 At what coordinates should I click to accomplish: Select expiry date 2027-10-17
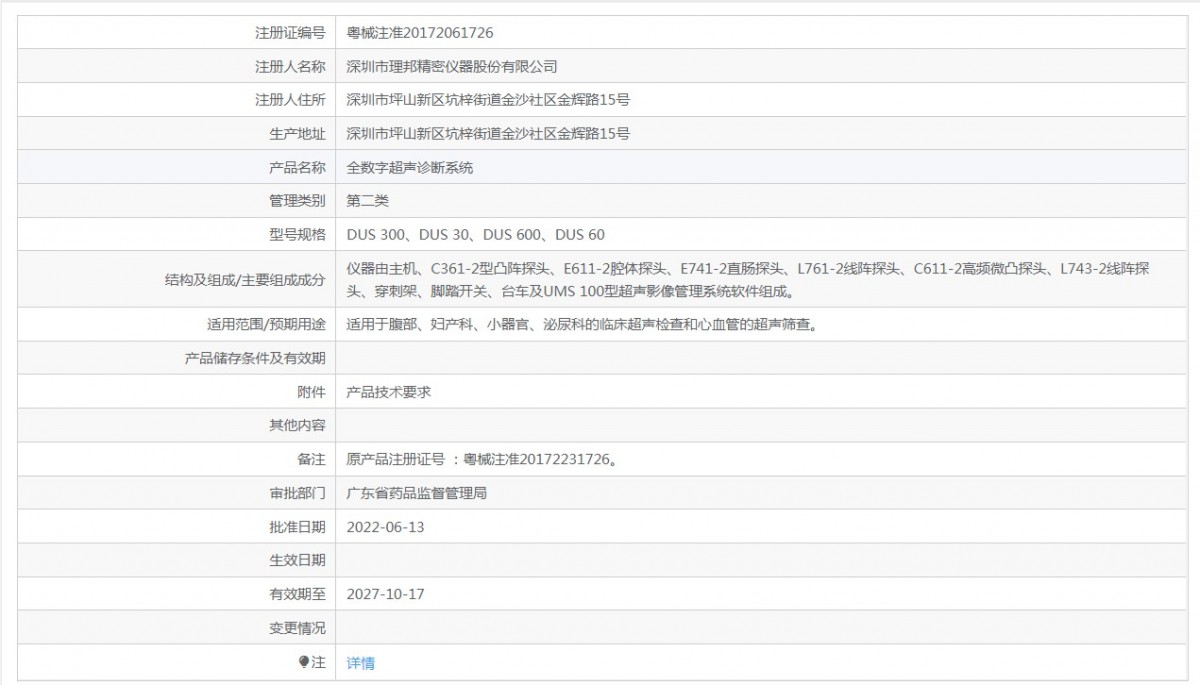click(385, 594)
